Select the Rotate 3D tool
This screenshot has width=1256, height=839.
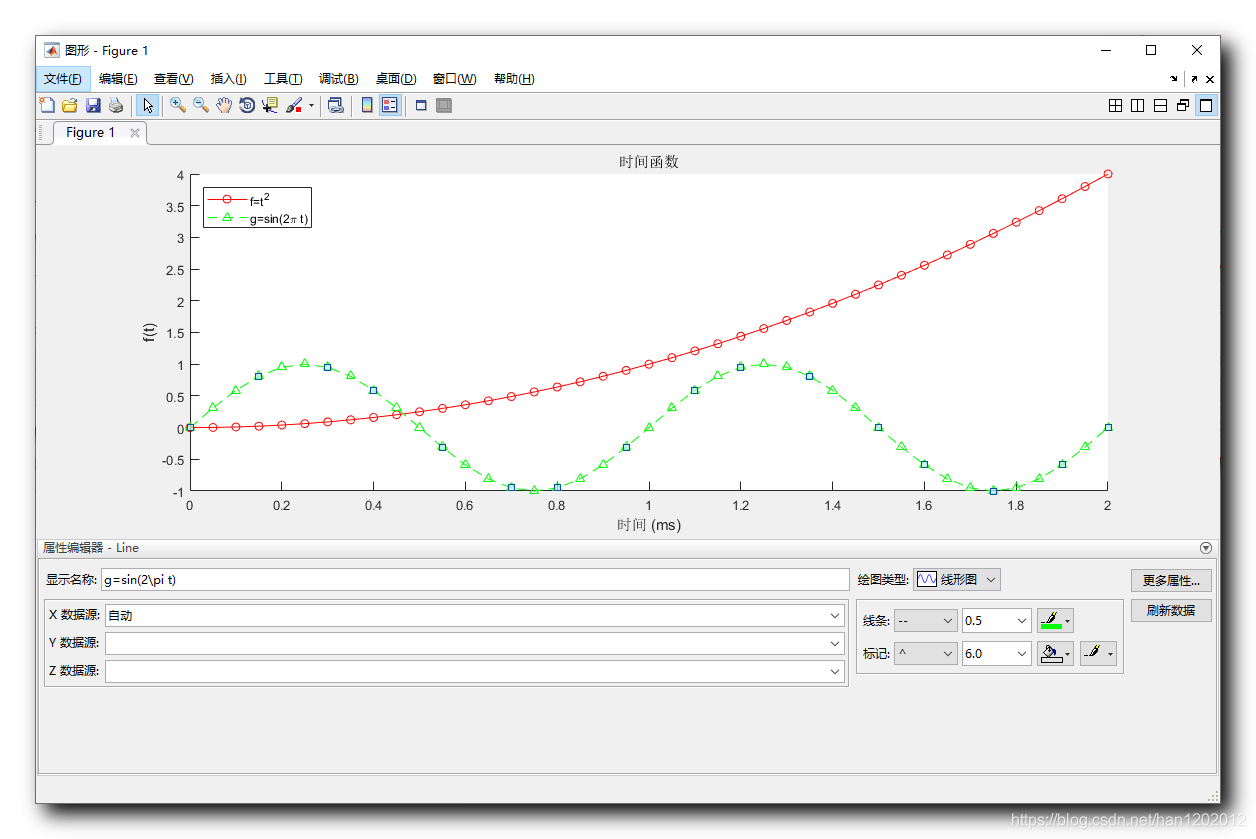[247, 105]
